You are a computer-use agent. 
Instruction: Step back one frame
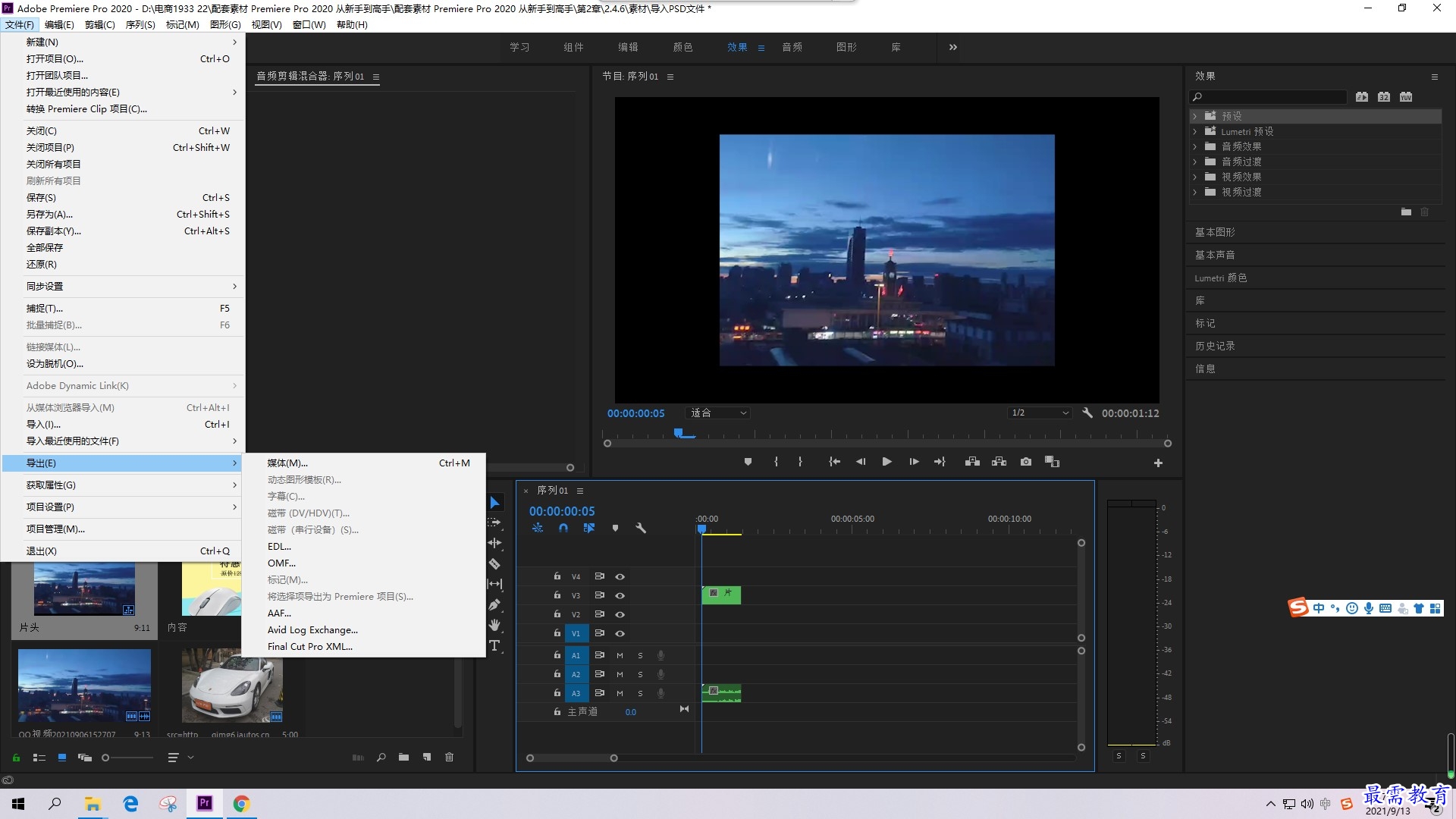coord(861,462)
